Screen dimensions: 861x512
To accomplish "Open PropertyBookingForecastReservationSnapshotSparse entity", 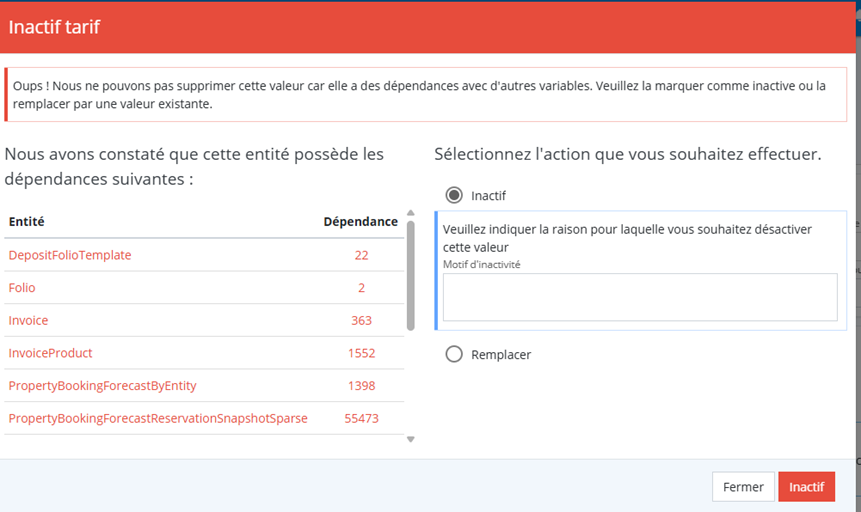I will coord(158,418).
